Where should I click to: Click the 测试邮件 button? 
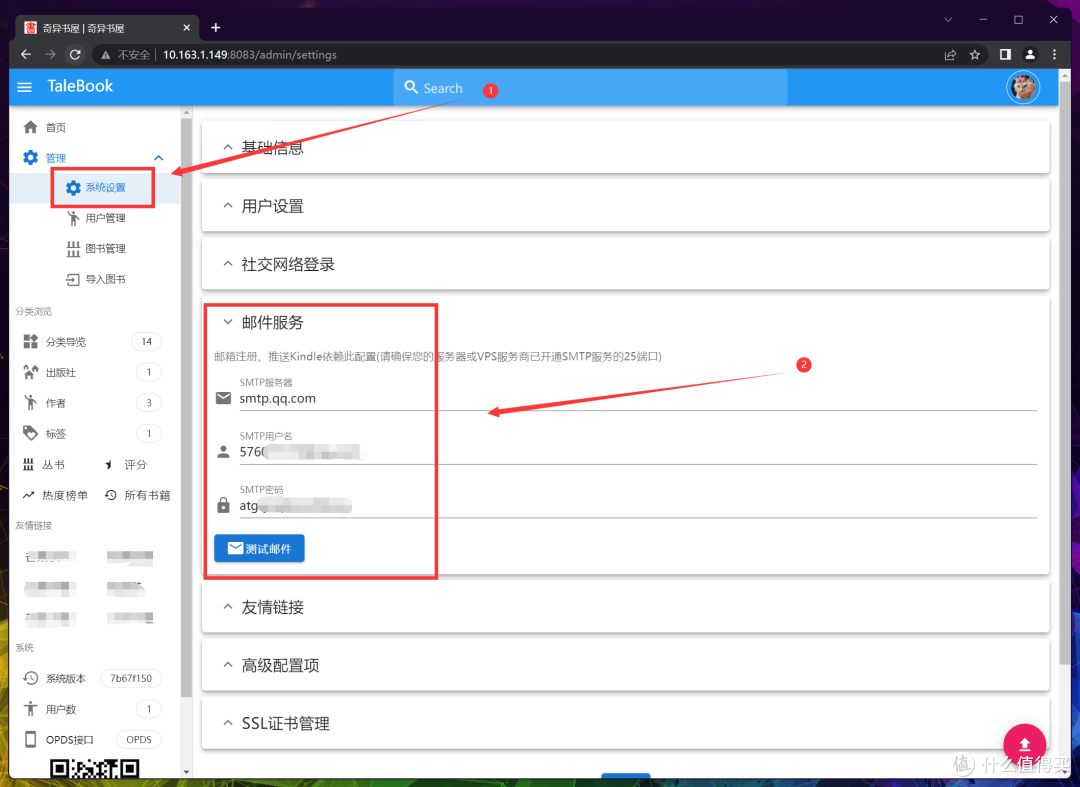pos(259,548)
